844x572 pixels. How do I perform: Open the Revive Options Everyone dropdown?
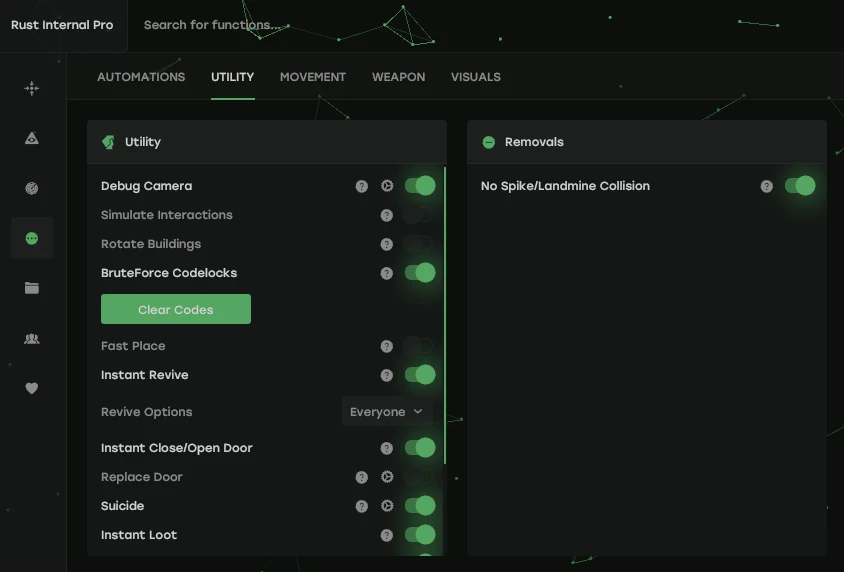point(387,412)
